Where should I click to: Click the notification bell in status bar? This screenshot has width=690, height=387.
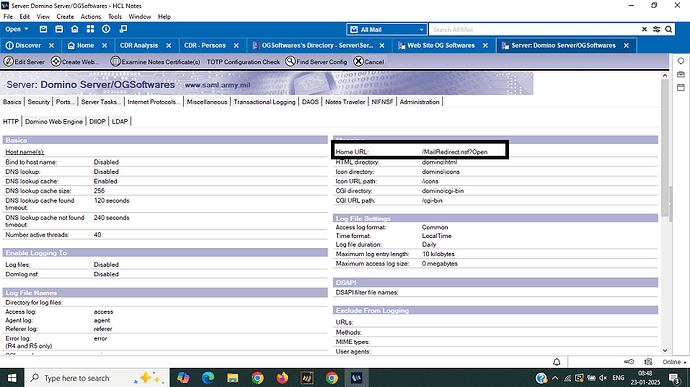(557, 362)
